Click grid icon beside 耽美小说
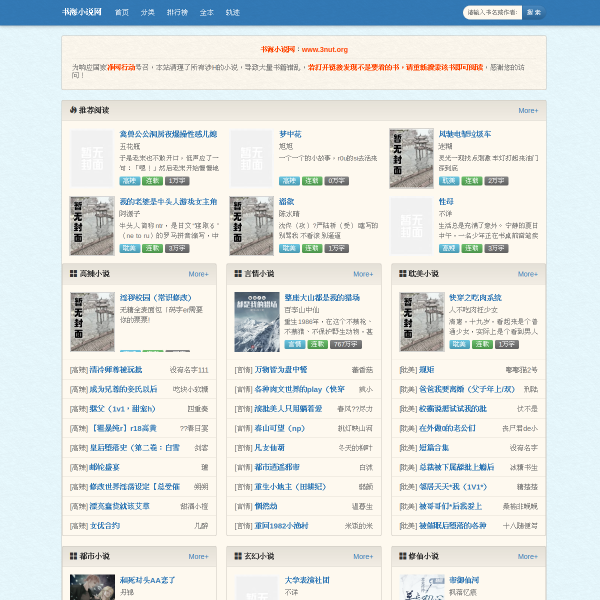Viewport: 600px width, 600px height. point(403,274)
